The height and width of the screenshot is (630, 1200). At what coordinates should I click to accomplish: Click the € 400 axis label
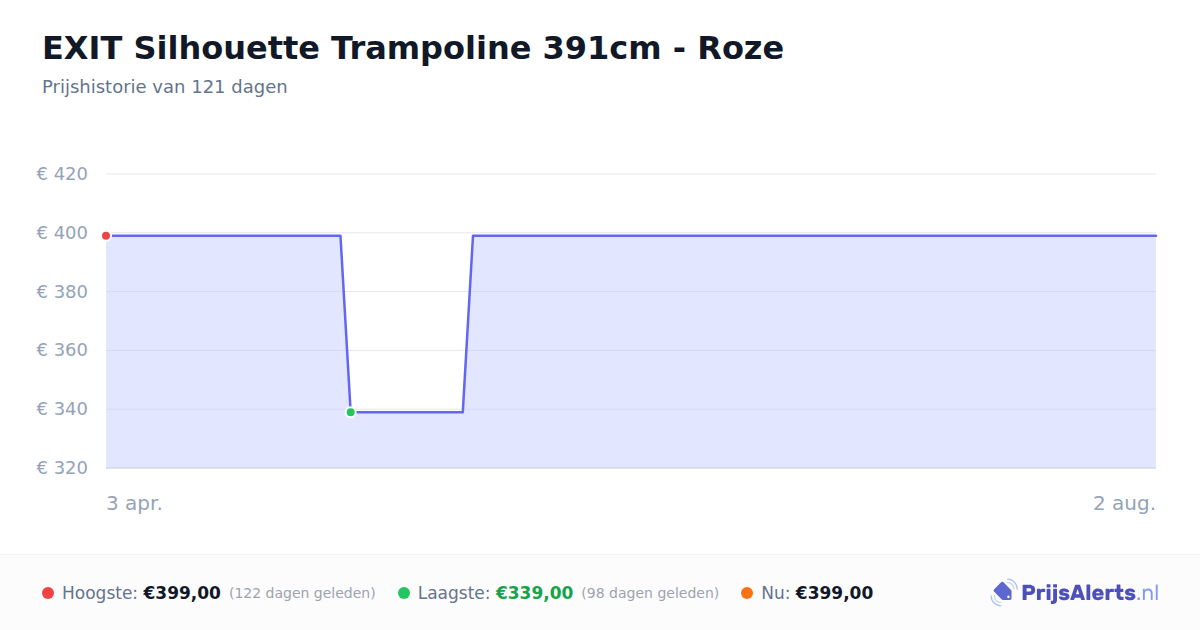pos(62,233)
